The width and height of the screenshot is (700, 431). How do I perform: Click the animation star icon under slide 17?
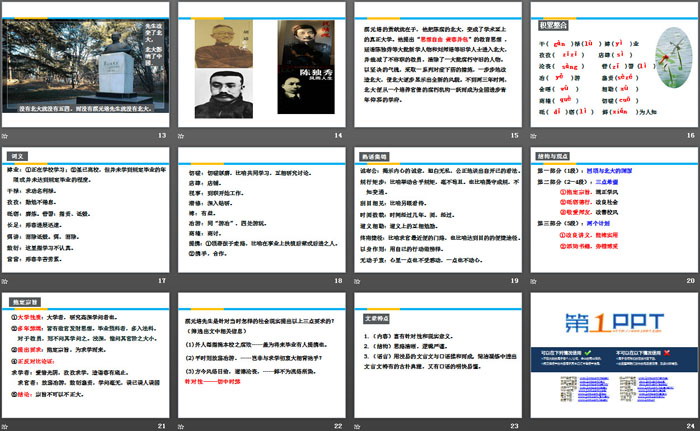pyautogui.click(x=7, y=279)
